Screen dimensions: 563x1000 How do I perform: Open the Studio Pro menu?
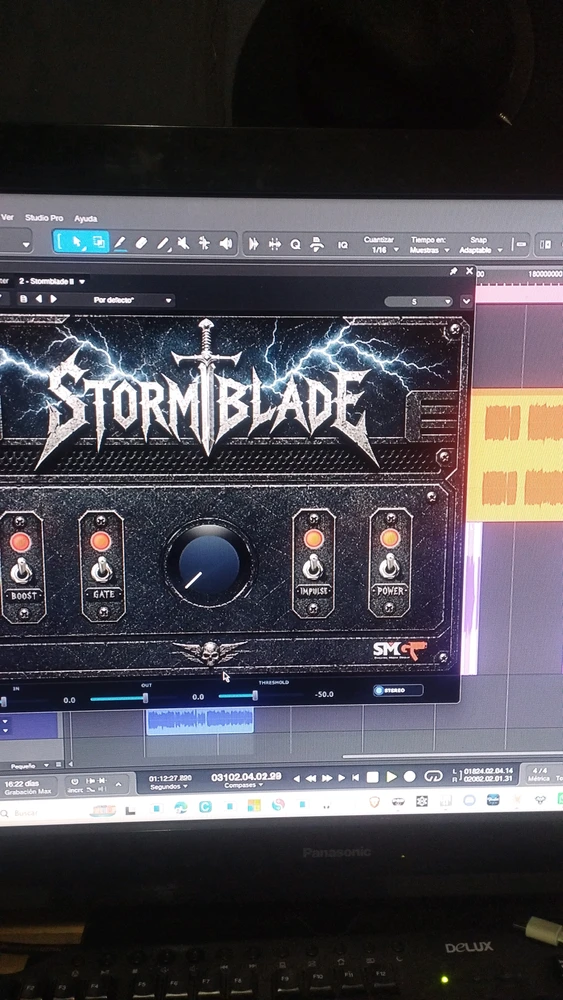click(44, 218)
